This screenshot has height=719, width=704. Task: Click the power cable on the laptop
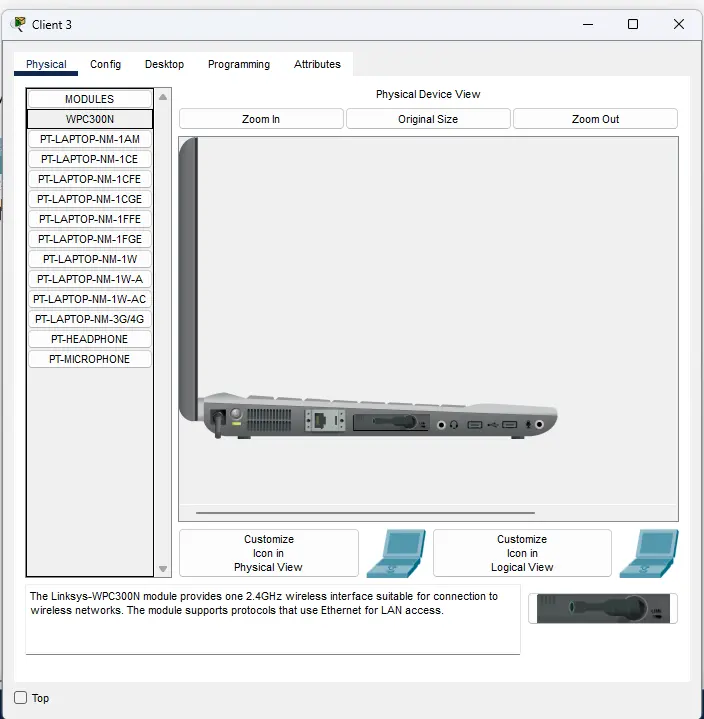point(217,424)
